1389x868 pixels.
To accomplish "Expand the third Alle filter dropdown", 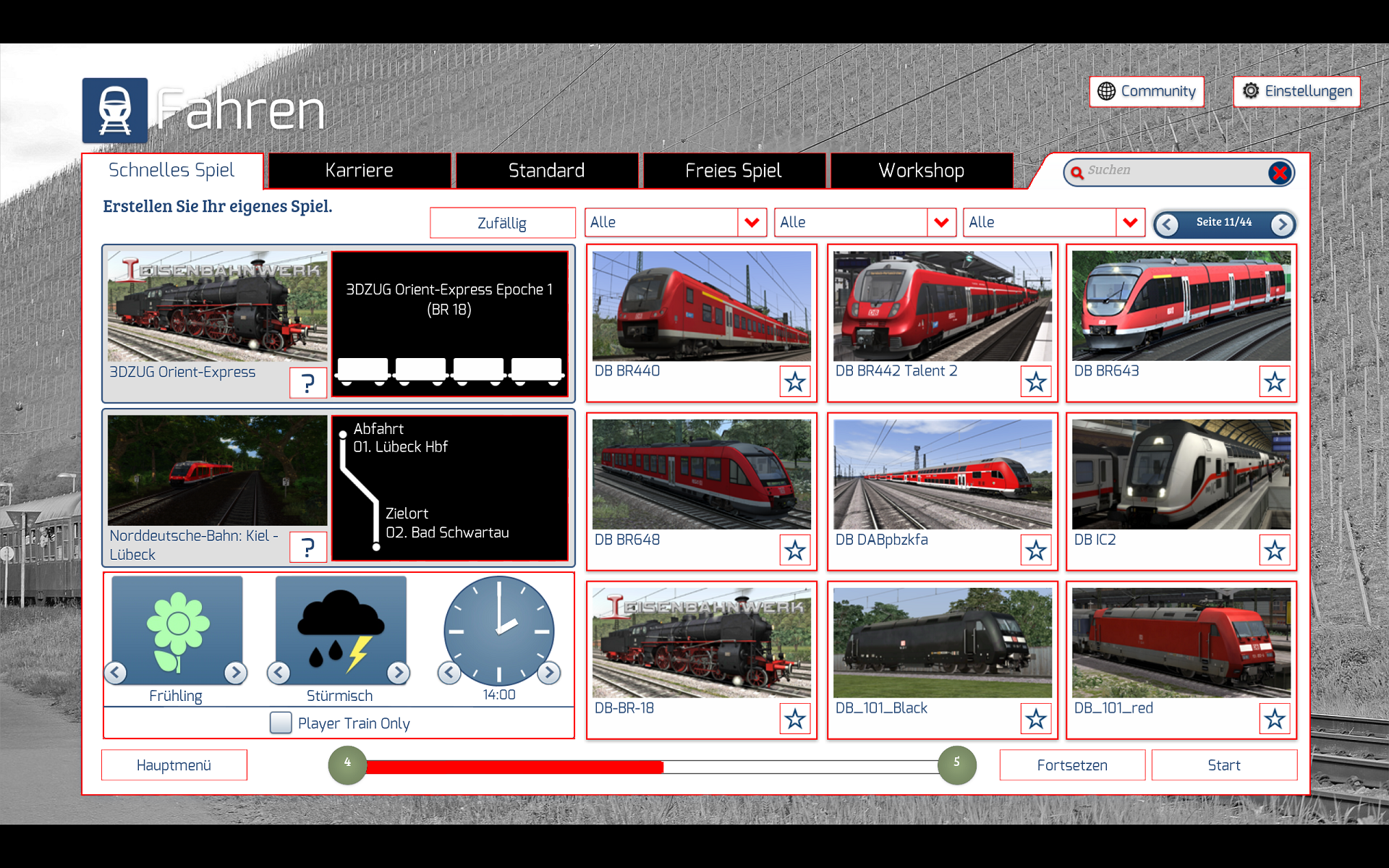I will [1130, 223].
